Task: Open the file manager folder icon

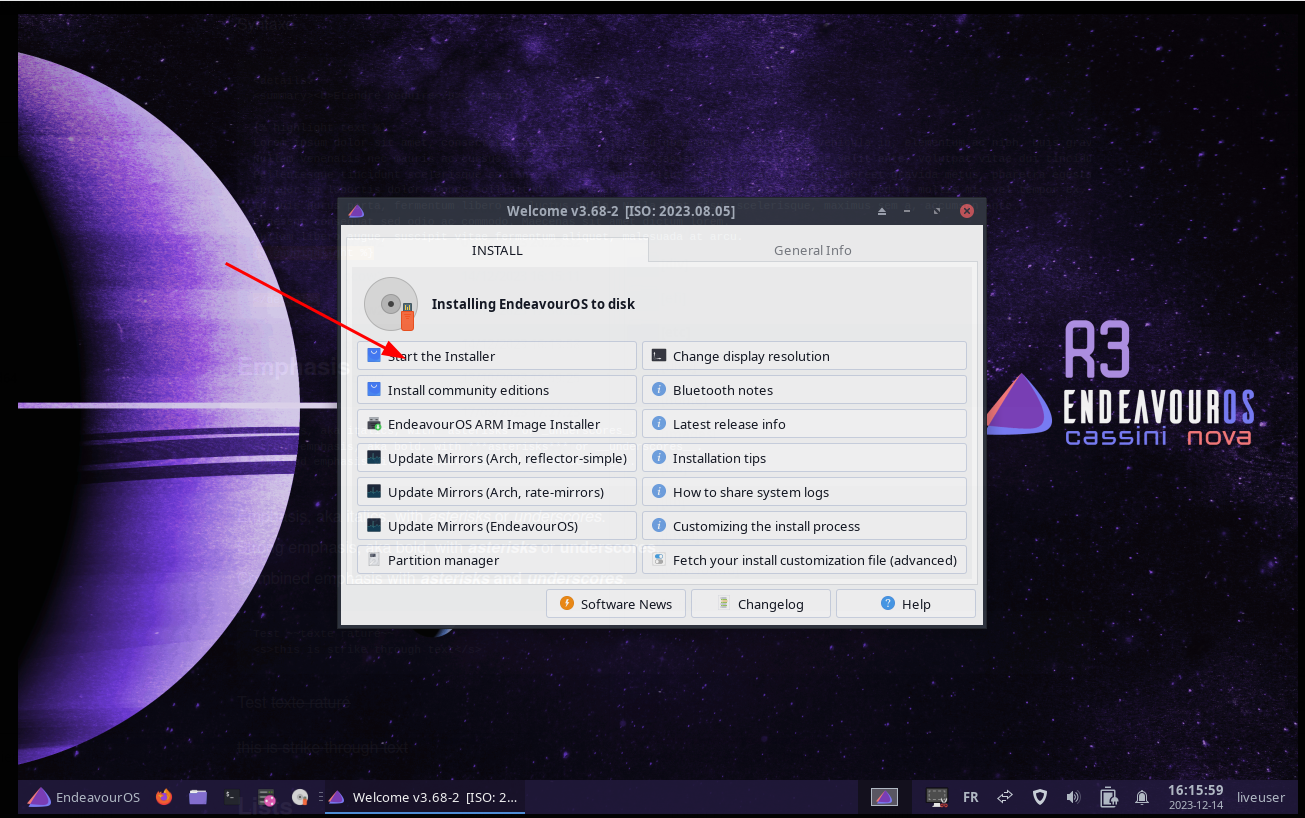Action: click(198, 797)
